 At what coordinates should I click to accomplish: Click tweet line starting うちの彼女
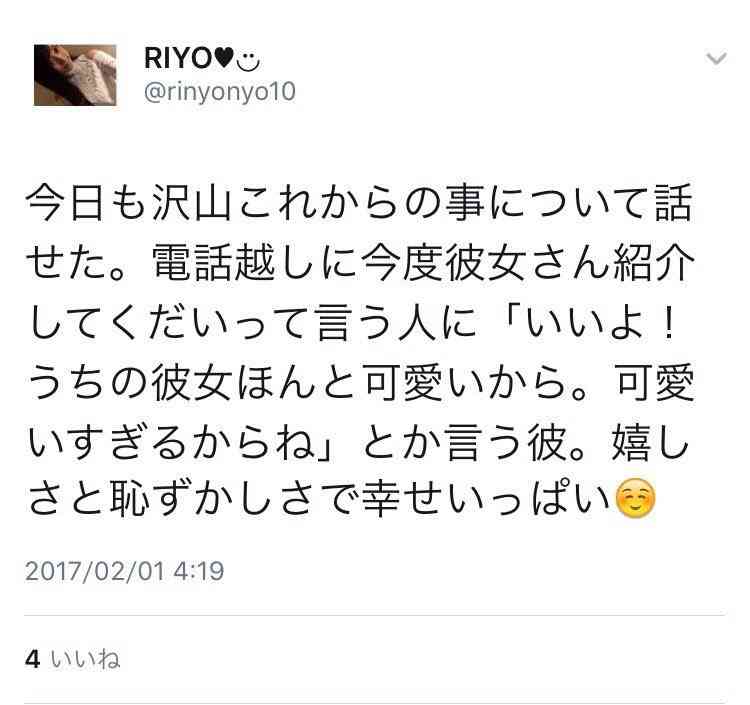[361, 382]
